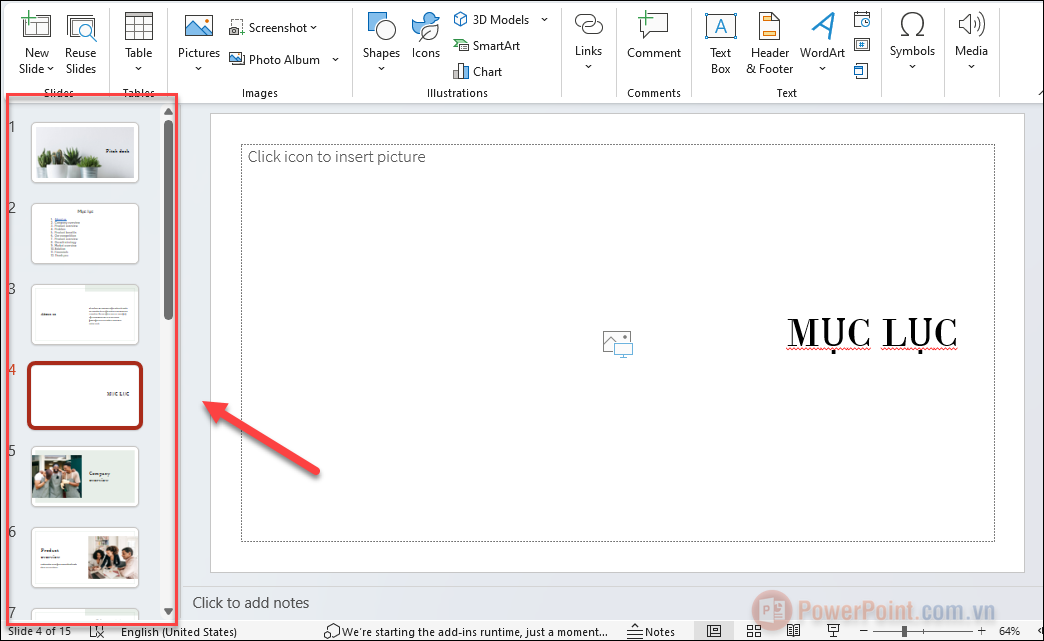
Task: Select slide 6 Product overview thumbnail
Action: point(85,558)
